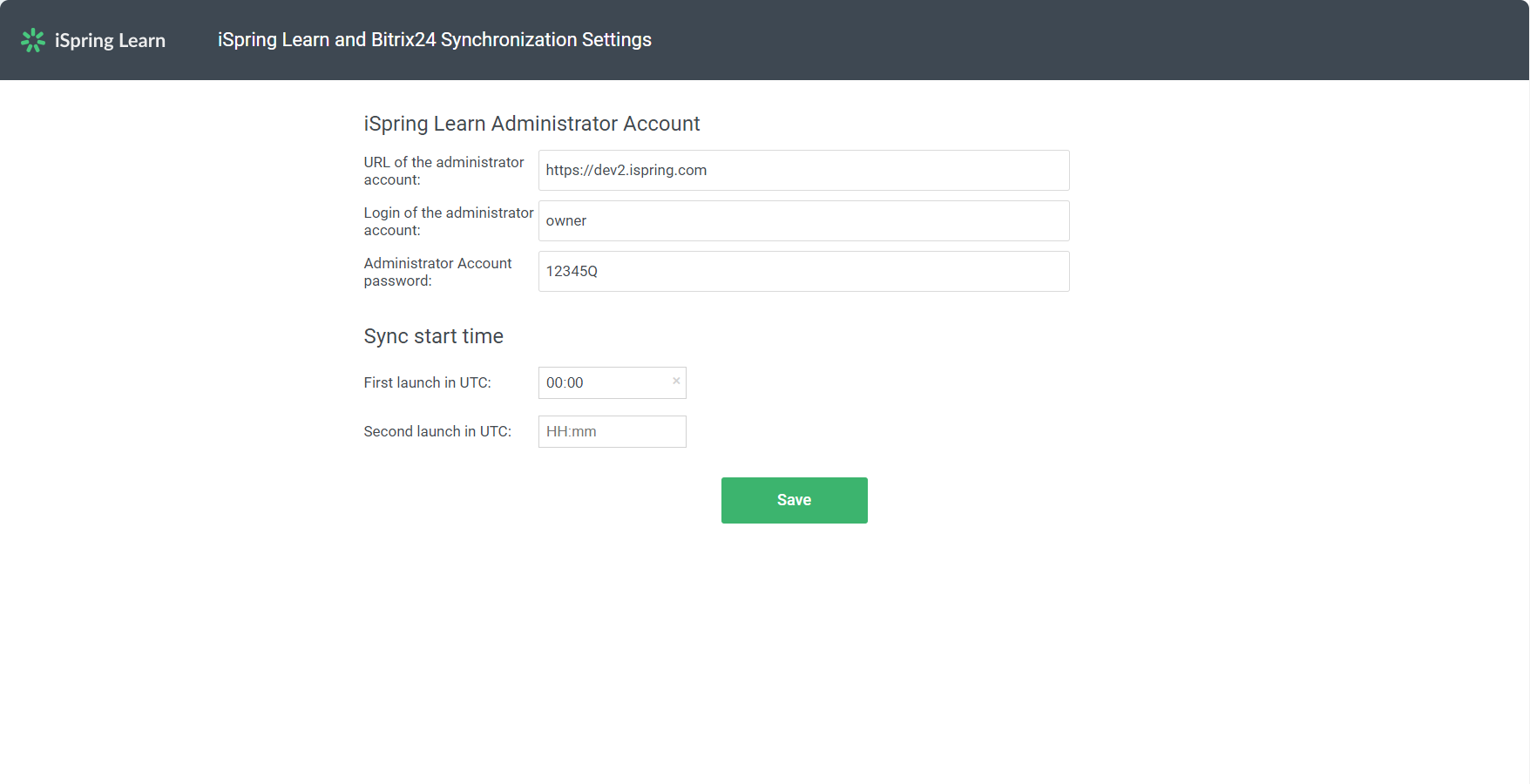Click the Login of the administrator account label
The height and width of the screenshot is (784, 1530).
click(x=448, y=221)
